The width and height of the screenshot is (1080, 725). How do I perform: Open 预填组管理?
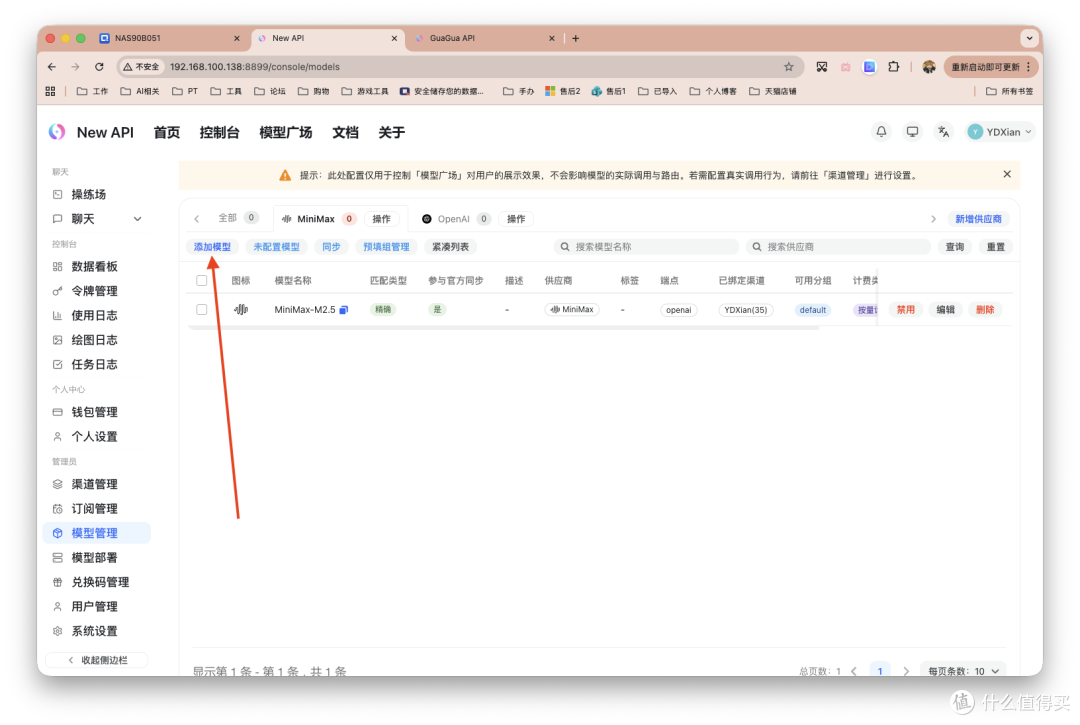[386, 246]
